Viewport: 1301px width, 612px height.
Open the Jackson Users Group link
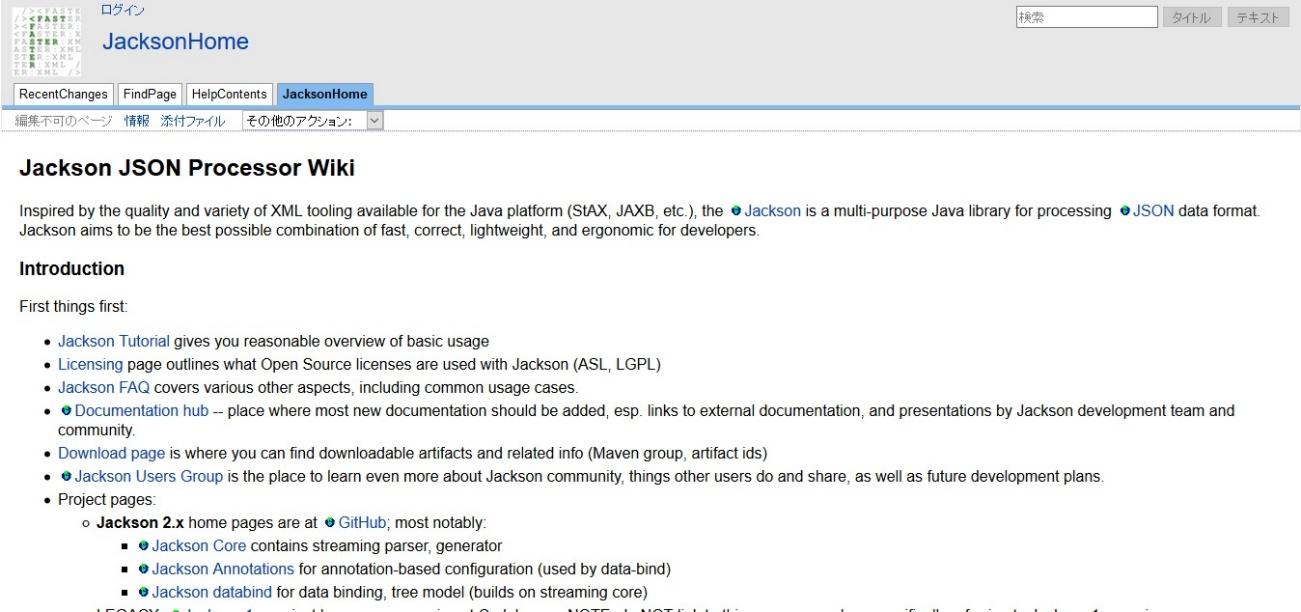pyautogui.click(x=147, y=477)
